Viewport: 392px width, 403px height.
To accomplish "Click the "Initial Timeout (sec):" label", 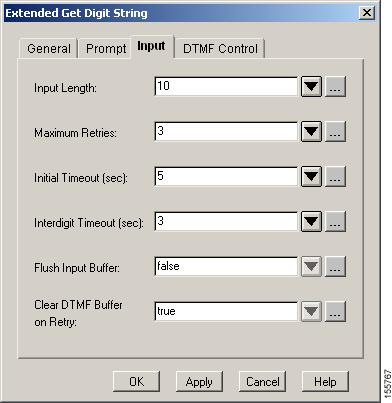I will click(81, 178).
